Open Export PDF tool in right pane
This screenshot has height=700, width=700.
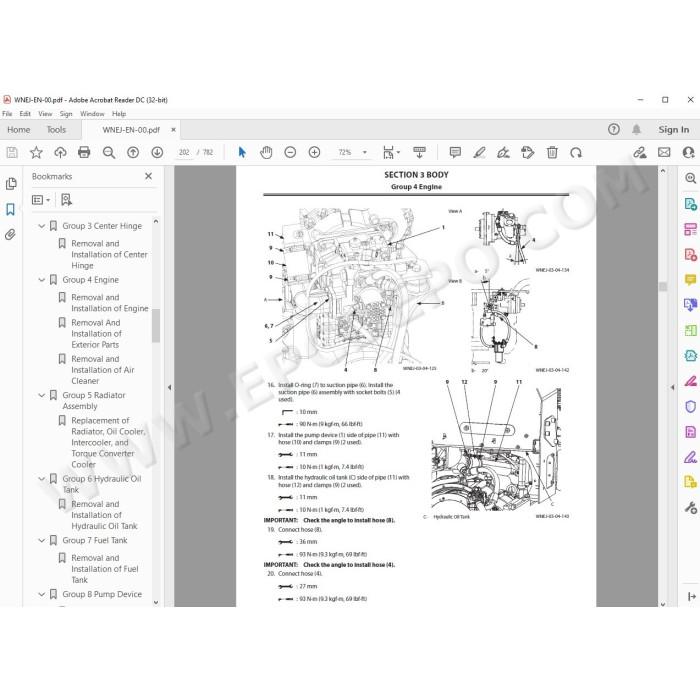tap(690, 204)
